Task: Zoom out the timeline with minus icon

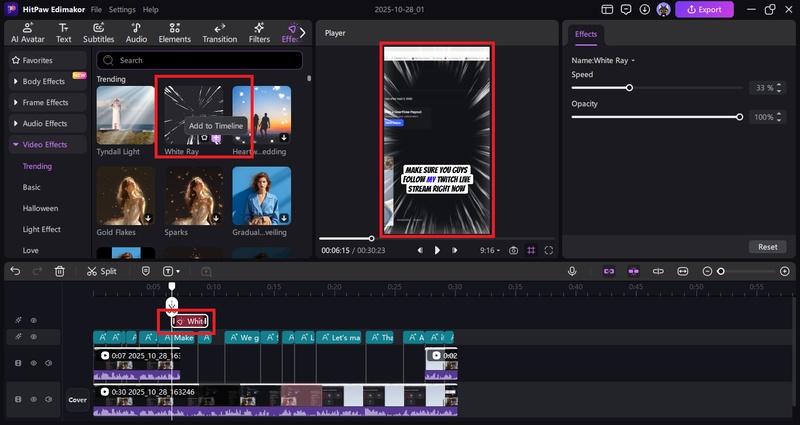Action: pyautogui.click(x=707, y=271)
